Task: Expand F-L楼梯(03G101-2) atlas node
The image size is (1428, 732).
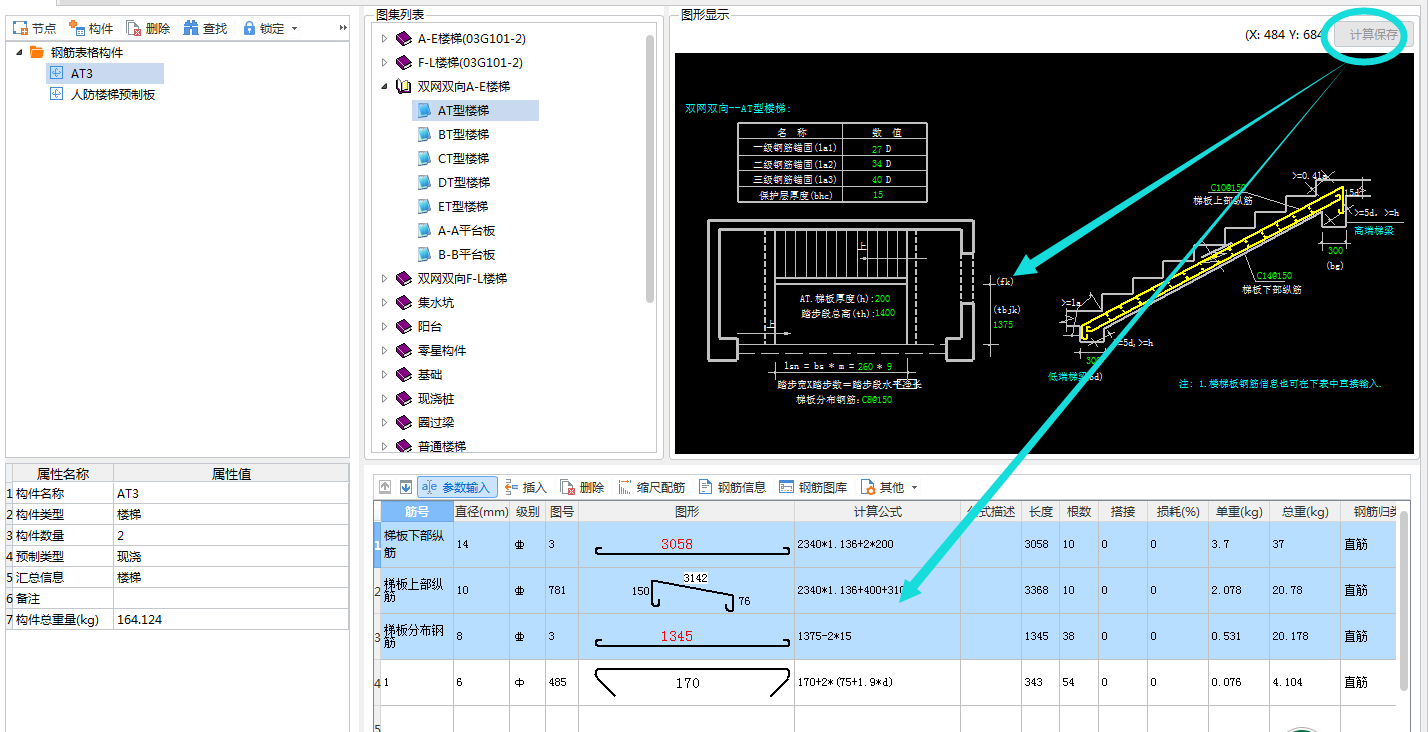Action: tap(384, 63)
